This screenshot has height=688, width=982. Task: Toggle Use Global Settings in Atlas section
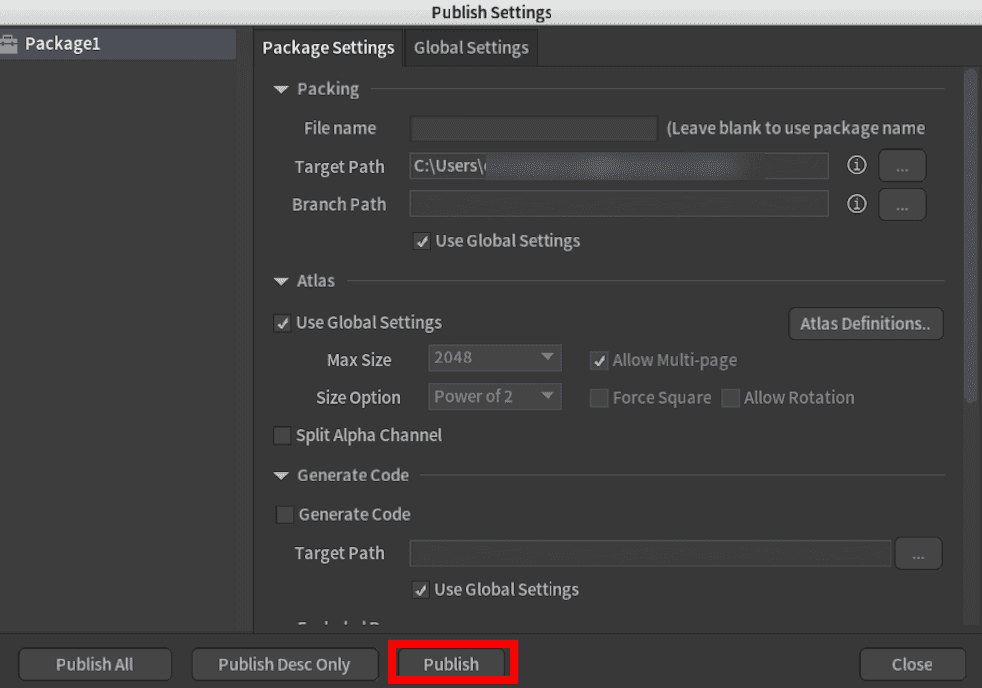[282, 323]
